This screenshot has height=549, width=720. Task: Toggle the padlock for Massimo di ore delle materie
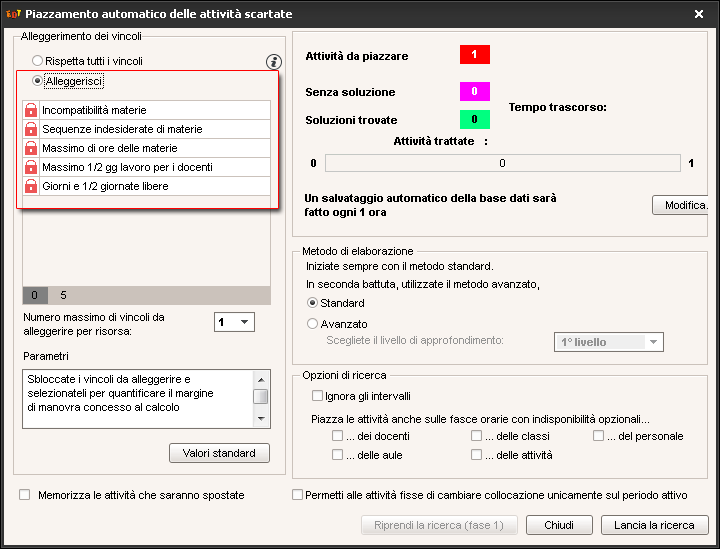click(x=31, y=148)
